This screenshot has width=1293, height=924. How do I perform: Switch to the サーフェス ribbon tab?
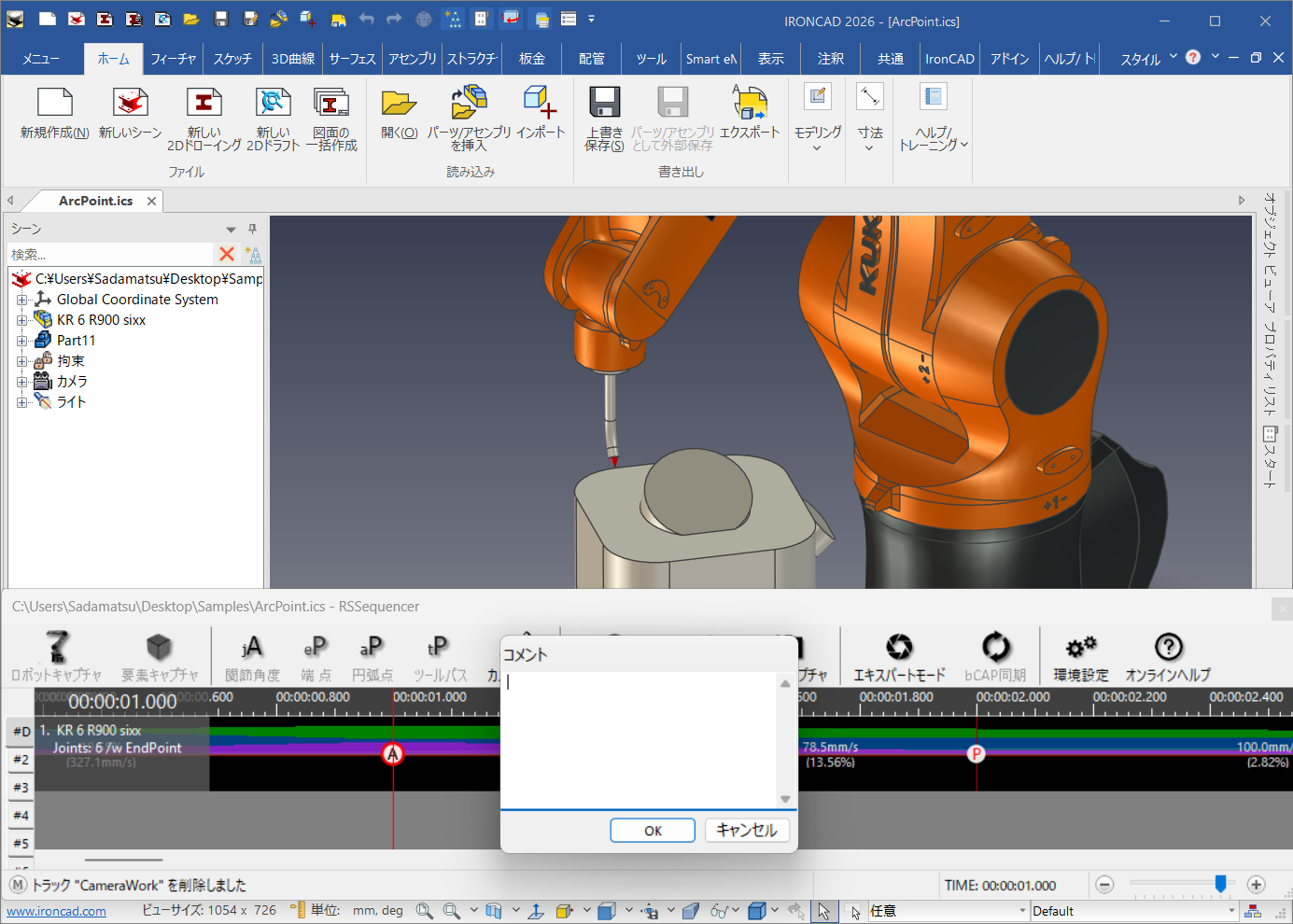[x=352, y=59]
